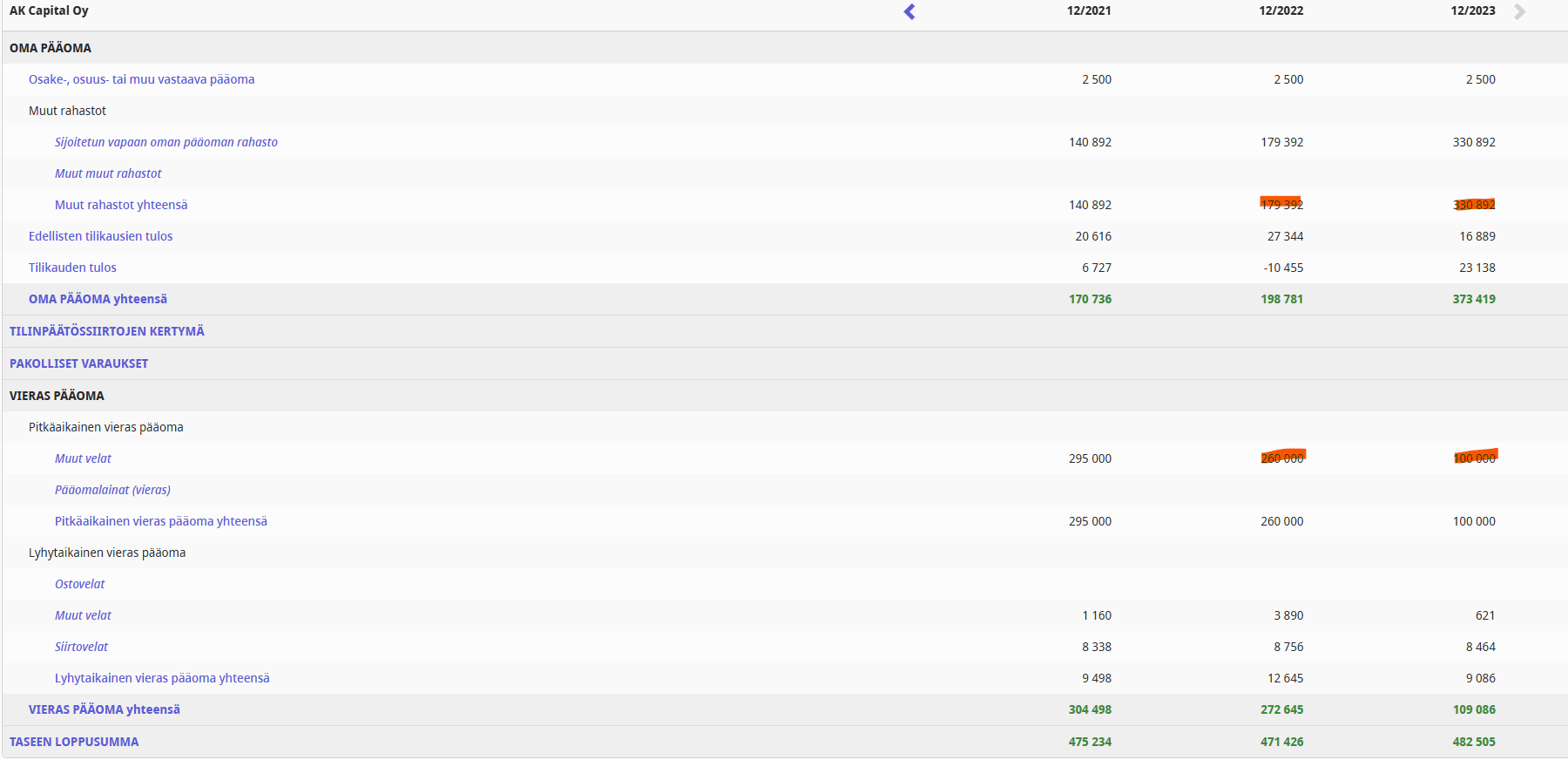Click the 'Siirtovelat' link
The image size is (1568, 760).
coord(81,647)
